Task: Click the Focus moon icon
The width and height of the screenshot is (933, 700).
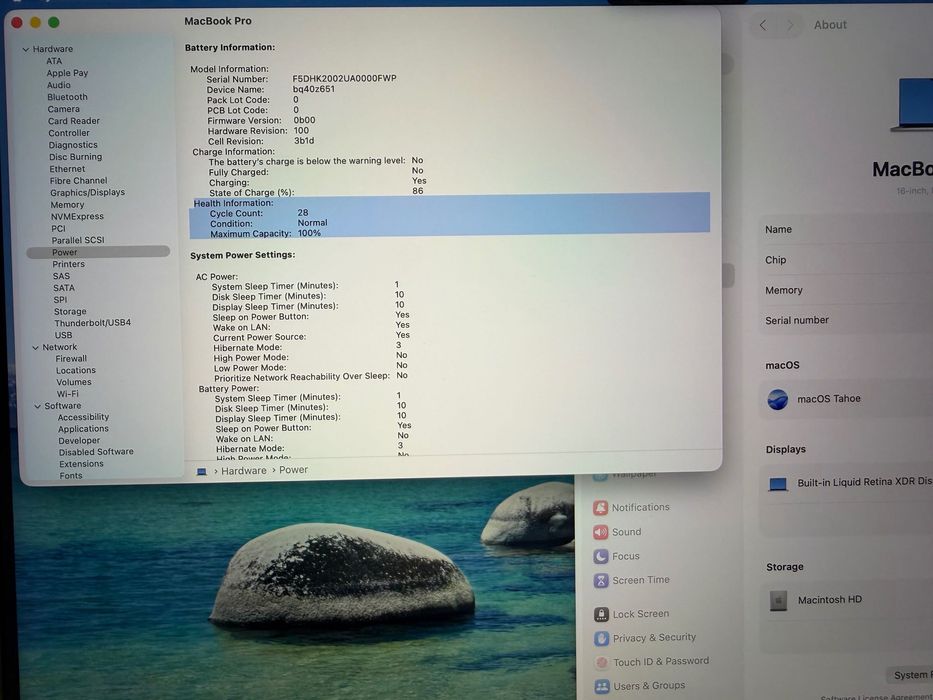Action: pos(601,556)
